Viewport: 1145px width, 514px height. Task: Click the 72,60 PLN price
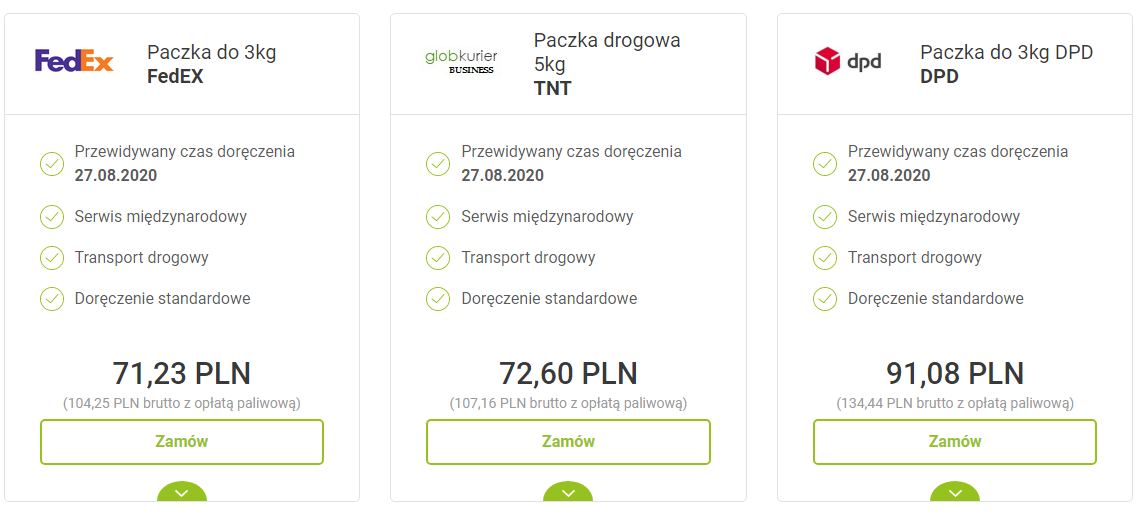[568, 374]
